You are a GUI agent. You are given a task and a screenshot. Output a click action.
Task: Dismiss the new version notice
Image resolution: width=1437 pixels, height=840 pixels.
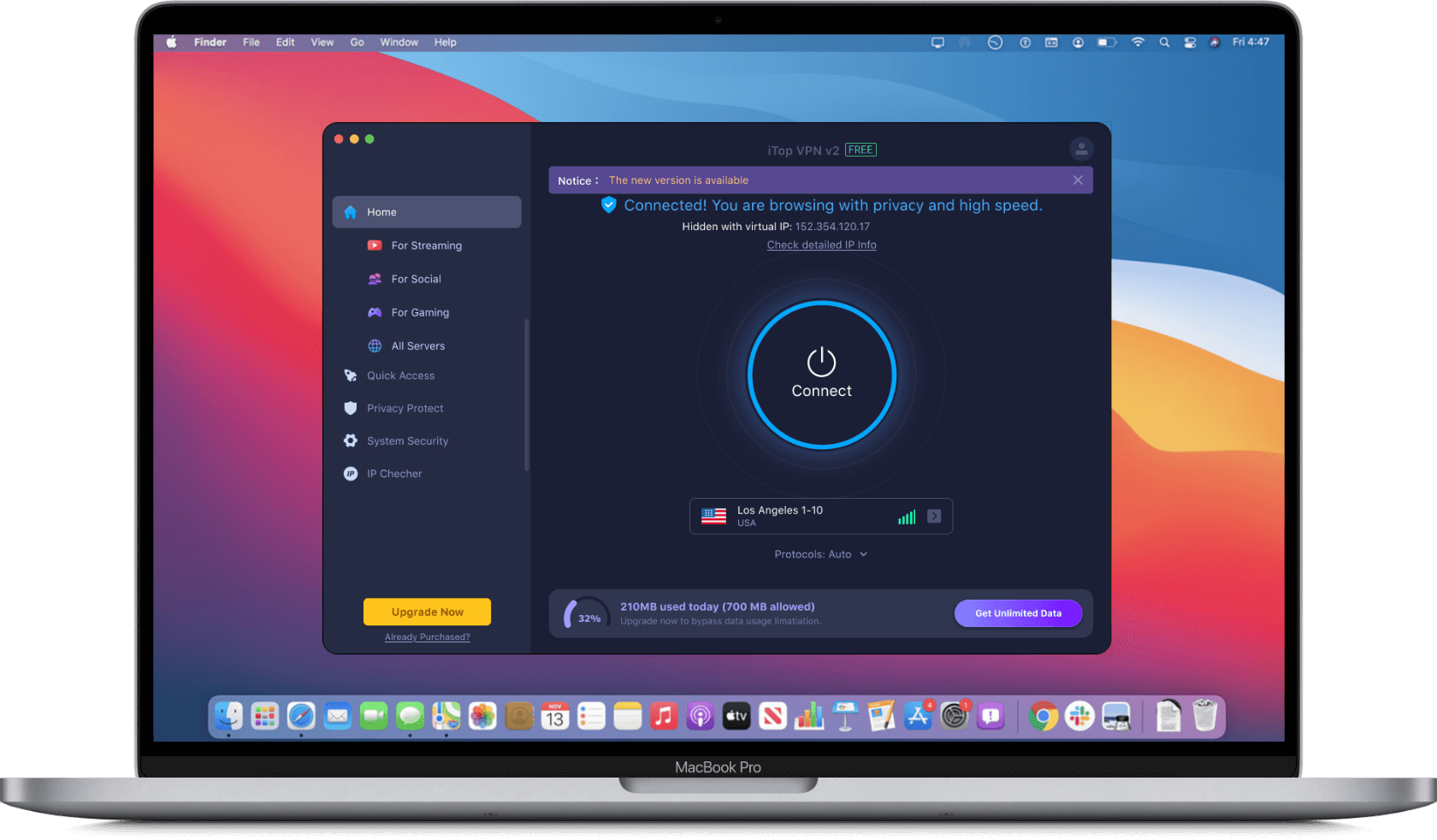point(1078,180)
